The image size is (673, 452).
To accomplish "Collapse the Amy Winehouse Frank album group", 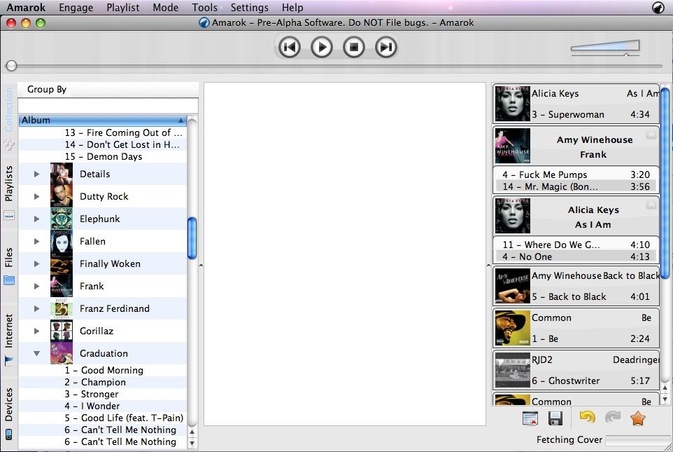I will click(651, 136).
